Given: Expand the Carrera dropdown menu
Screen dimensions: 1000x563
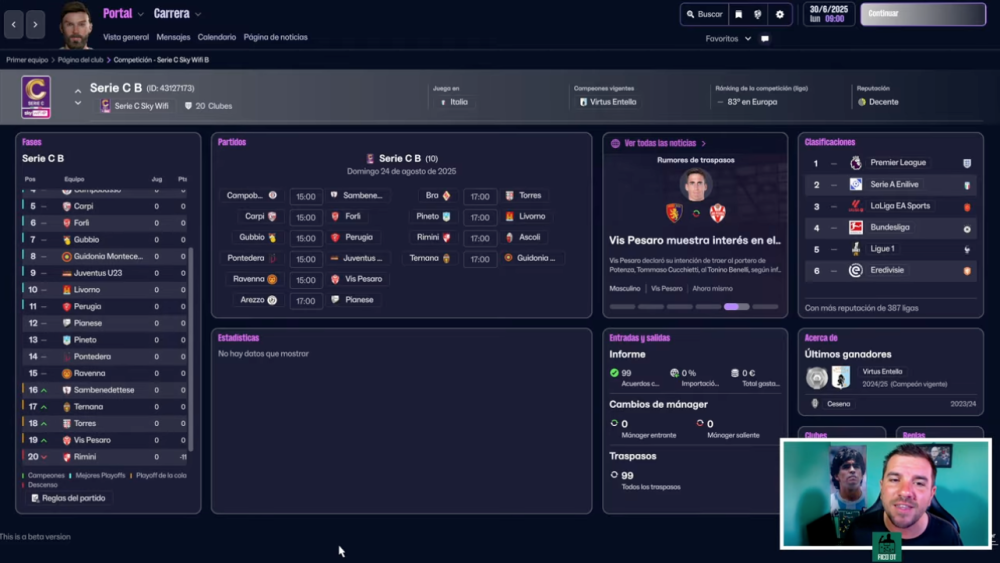Looking at the screenshot, I should 177,14.
